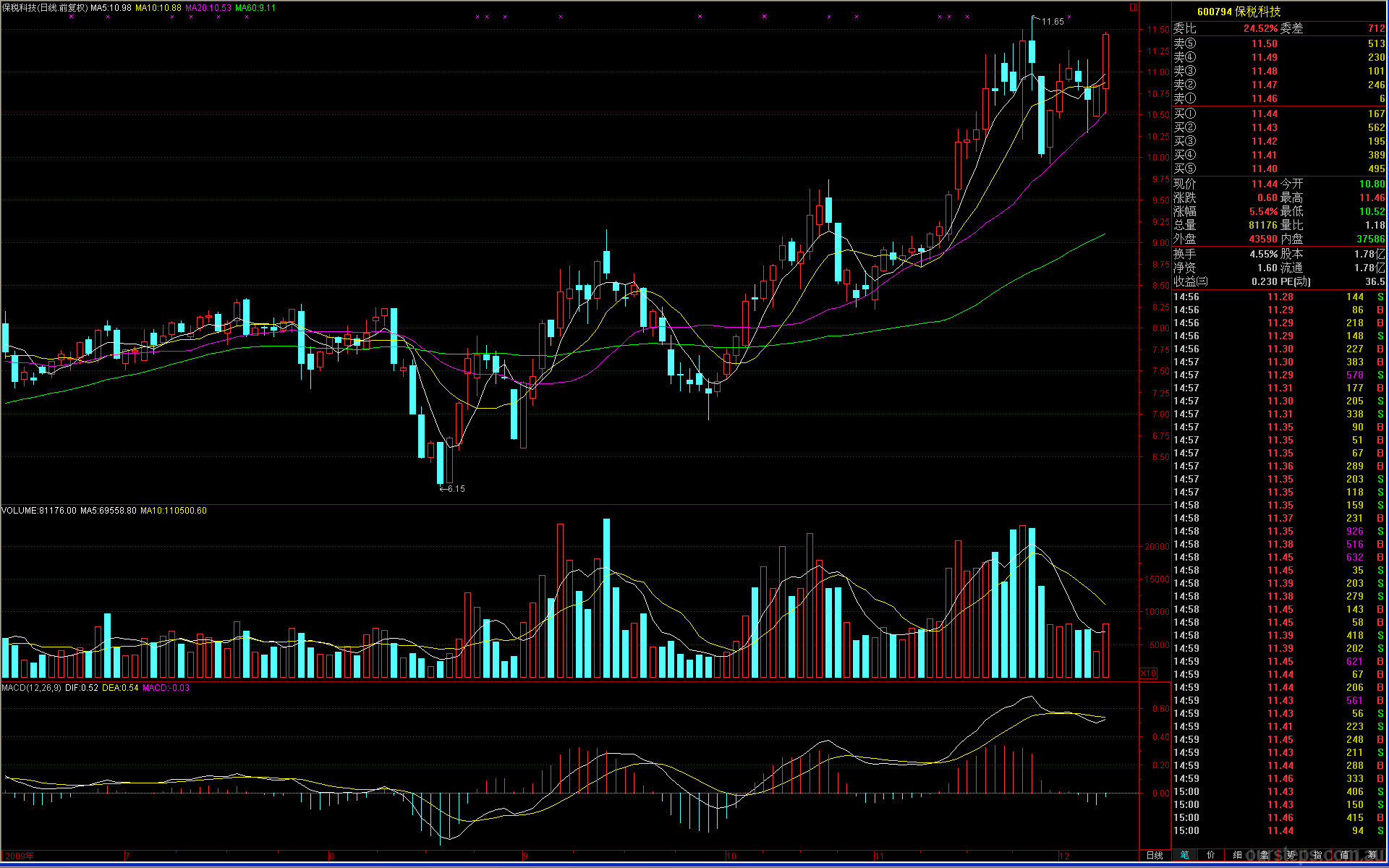1389x868 pixels.
Task: Switch to the 盘 tab
Action: point(1265,855)
